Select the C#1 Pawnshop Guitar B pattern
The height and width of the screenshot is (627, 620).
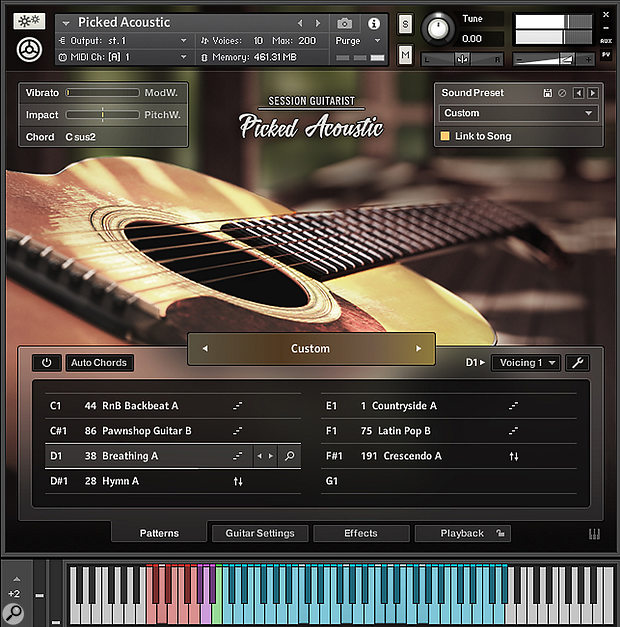(x=173, y=431)
